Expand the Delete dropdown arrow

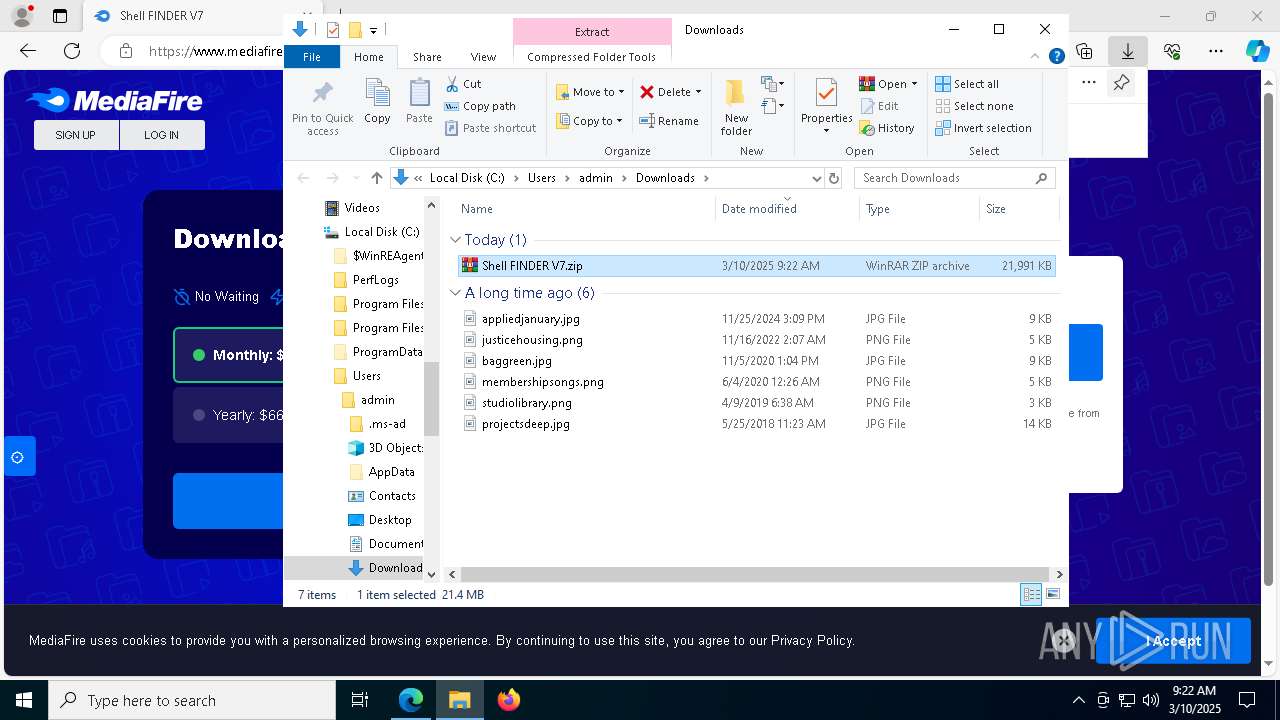pyautogui.click(x=698, y=92)
